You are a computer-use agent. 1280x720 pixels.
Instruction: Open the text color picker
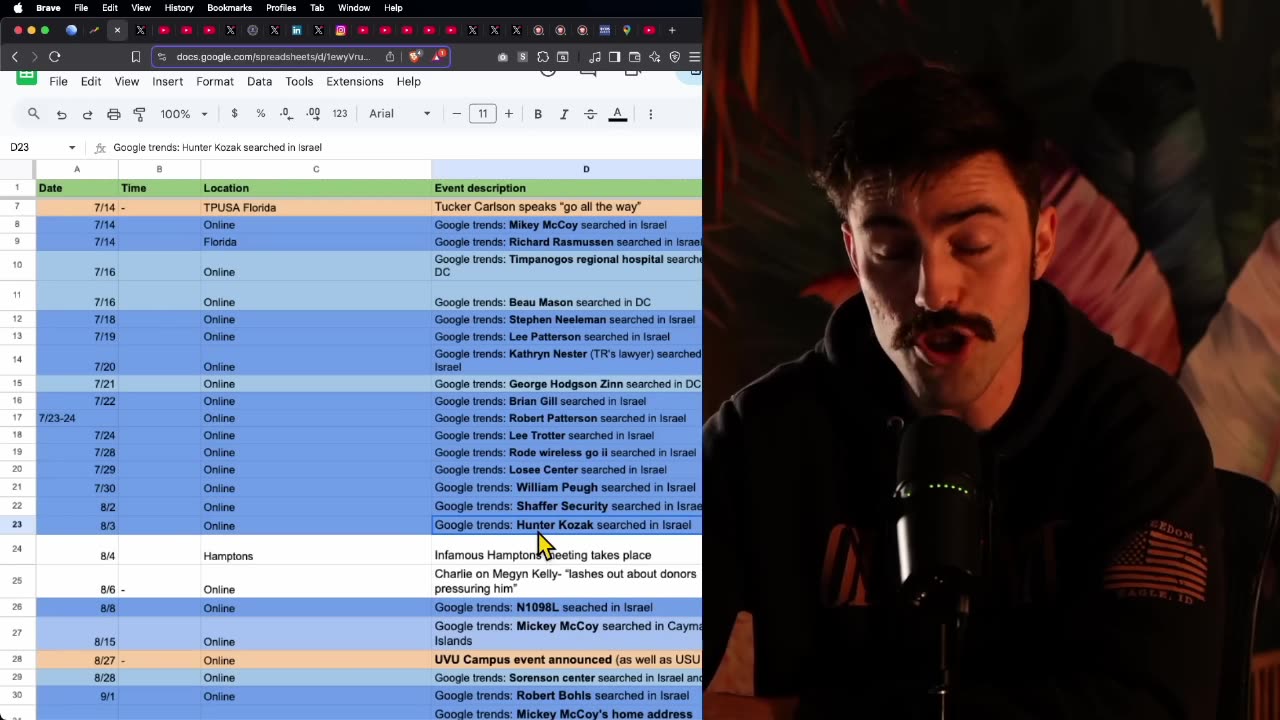(x=618, y=114)
